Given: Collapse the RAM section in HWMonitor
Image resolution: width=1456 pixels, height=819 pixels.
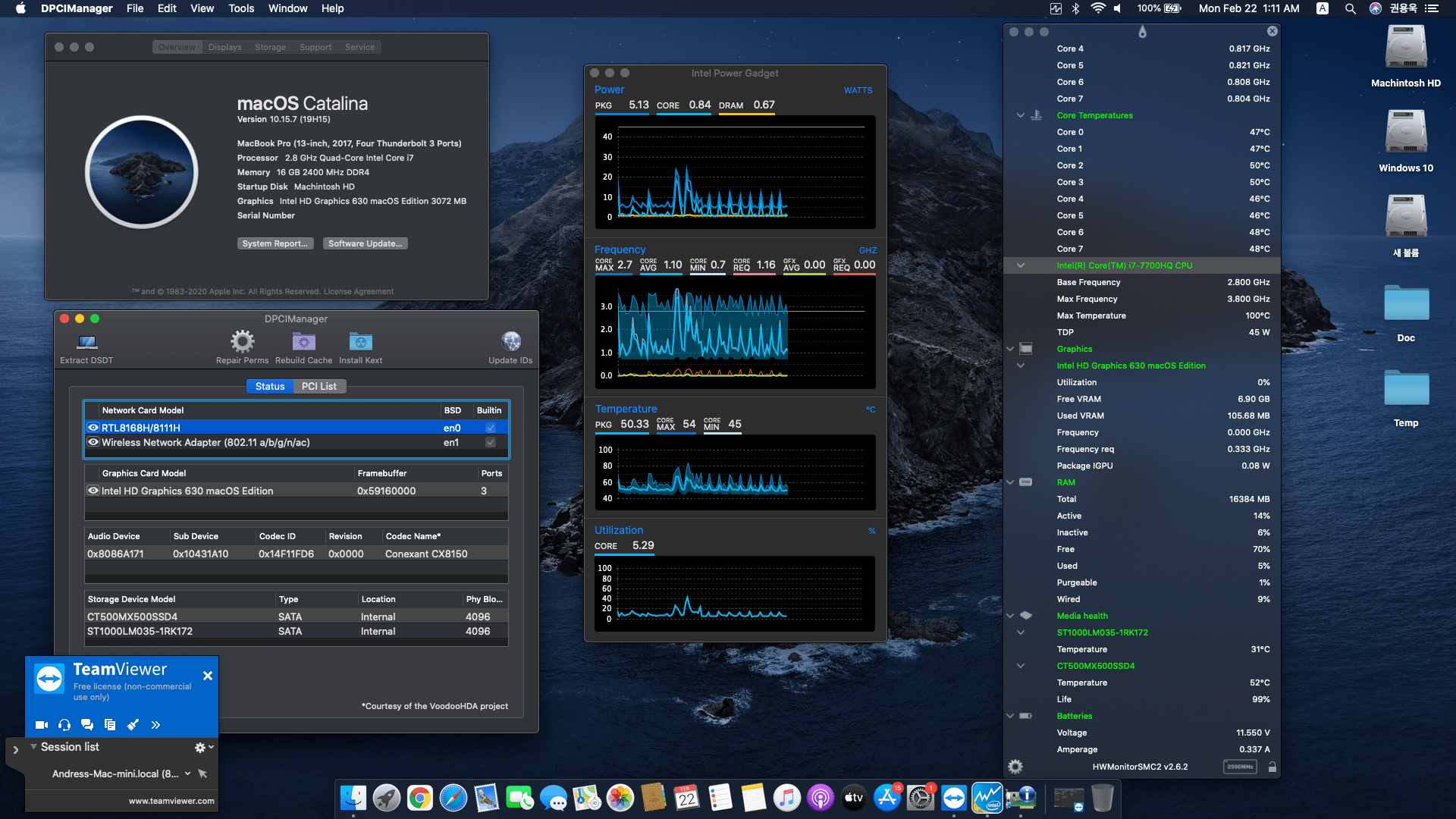Looking at the screenshot, I should (1010, 482).
